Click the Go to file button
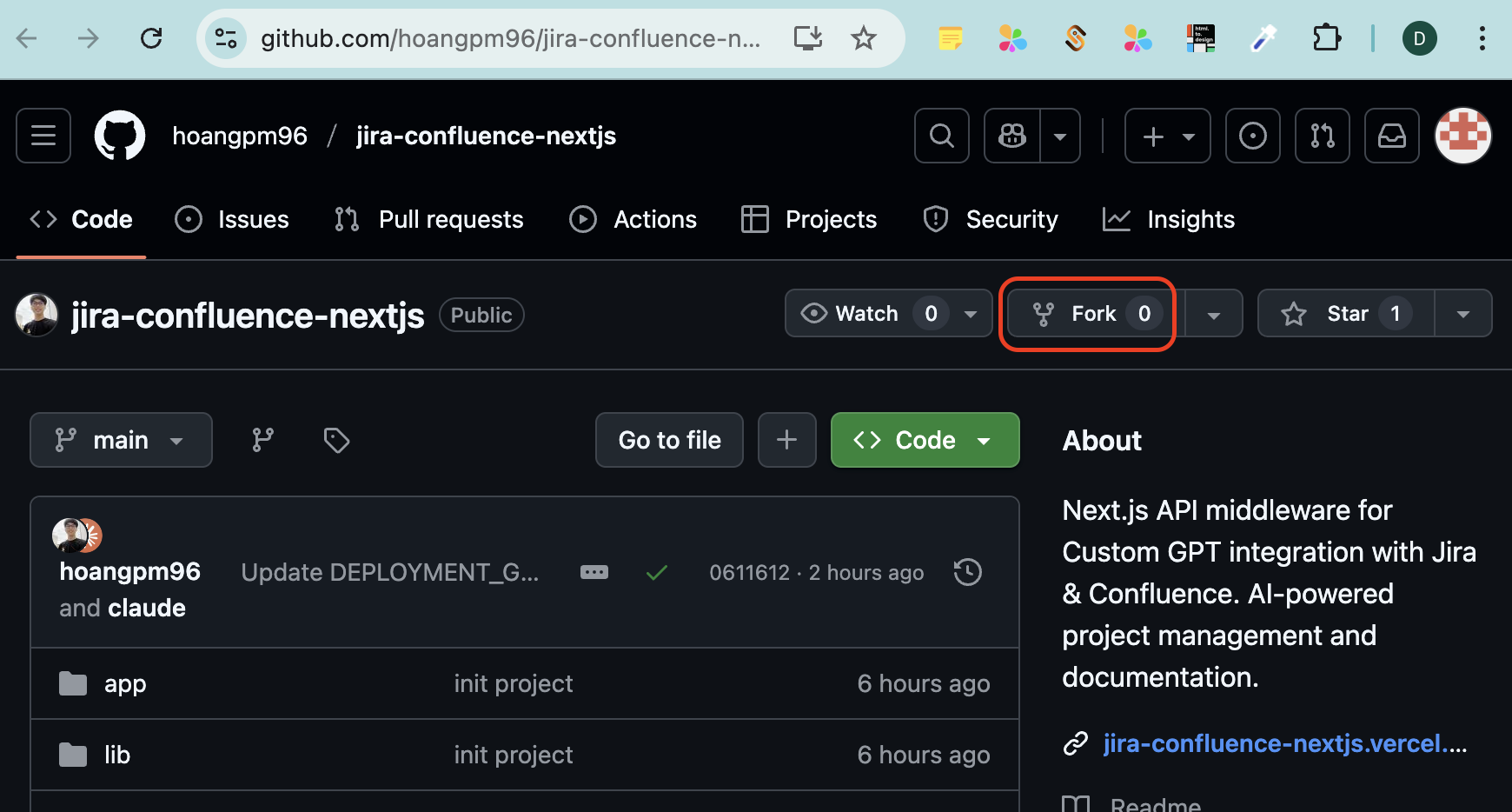 point(669,440)
